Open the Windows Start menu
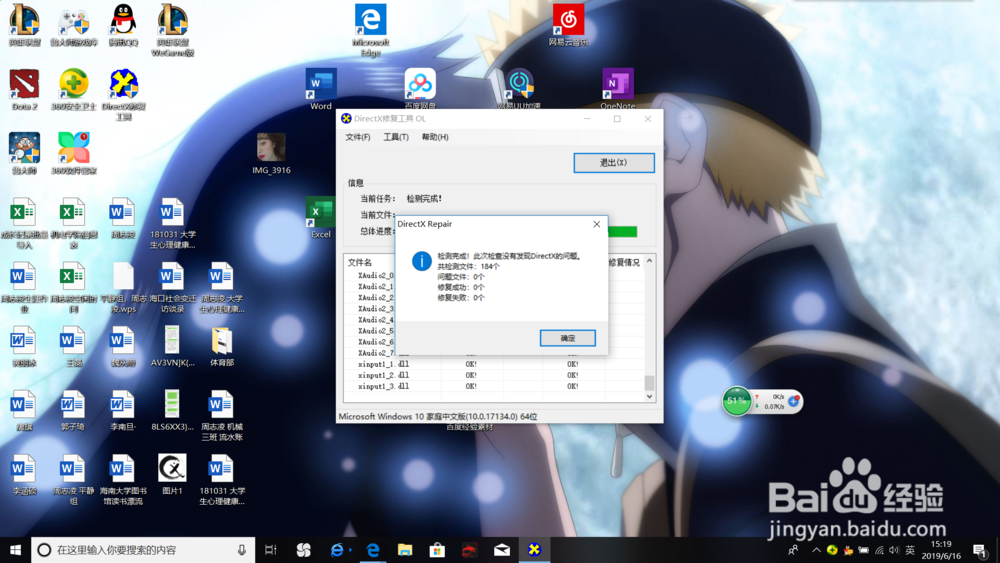This screenshot has height=563, width=1000. click(15, 550)
